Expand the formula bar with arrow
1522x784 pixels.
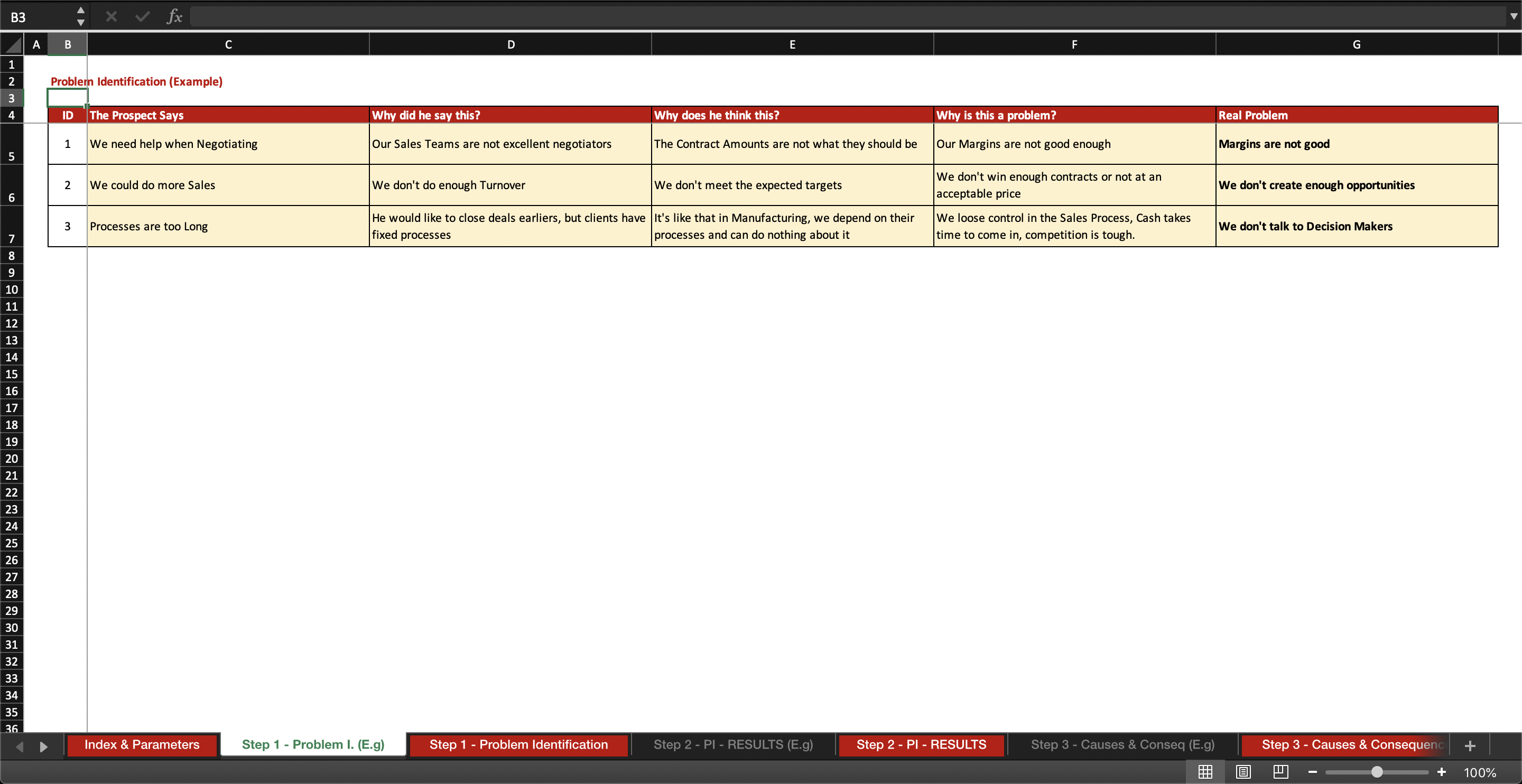[x=1513, y=16]
